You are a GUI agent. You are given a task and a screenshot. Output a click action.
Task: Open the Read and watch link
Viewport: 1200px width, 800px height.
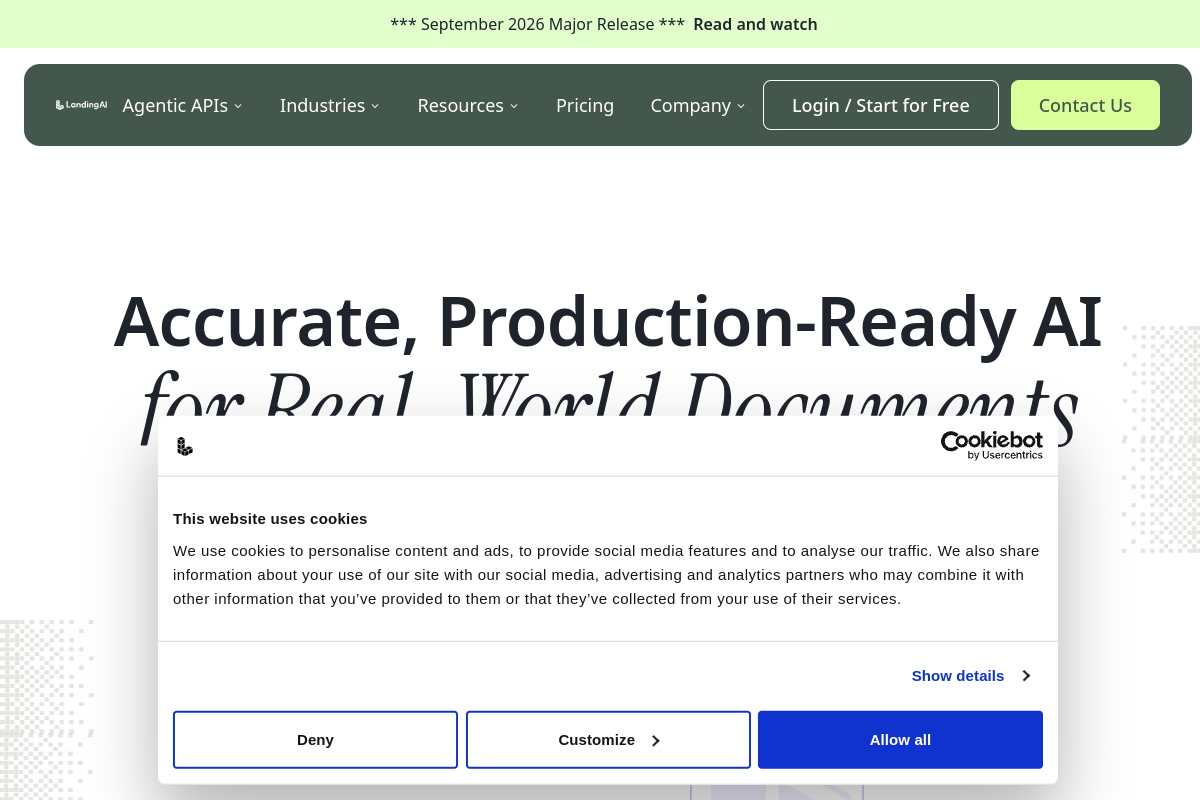tap(755, 24)
